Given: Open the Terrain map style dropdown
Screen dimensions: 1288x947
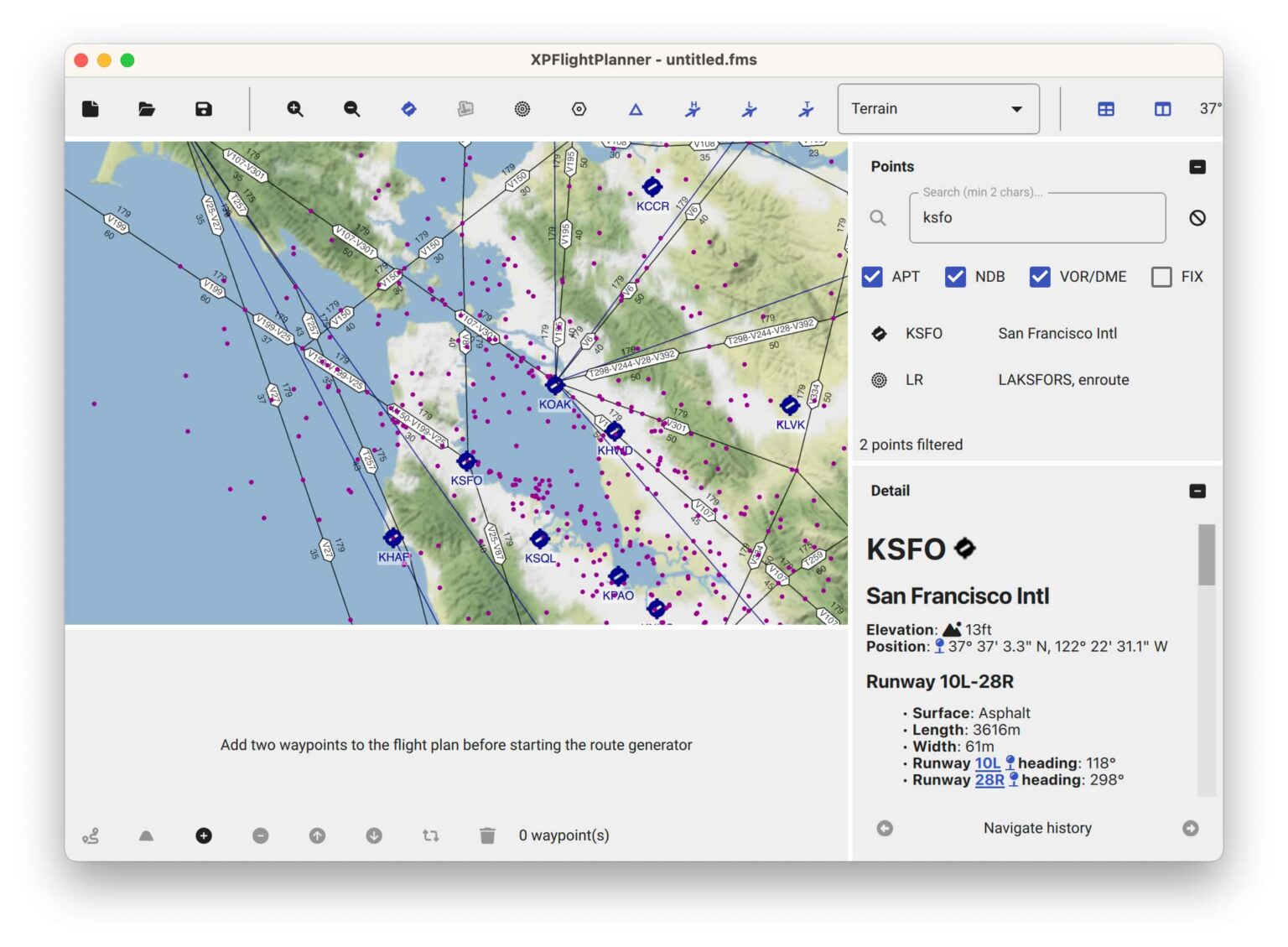Looking at the screenshot, I should pos(938,109).
